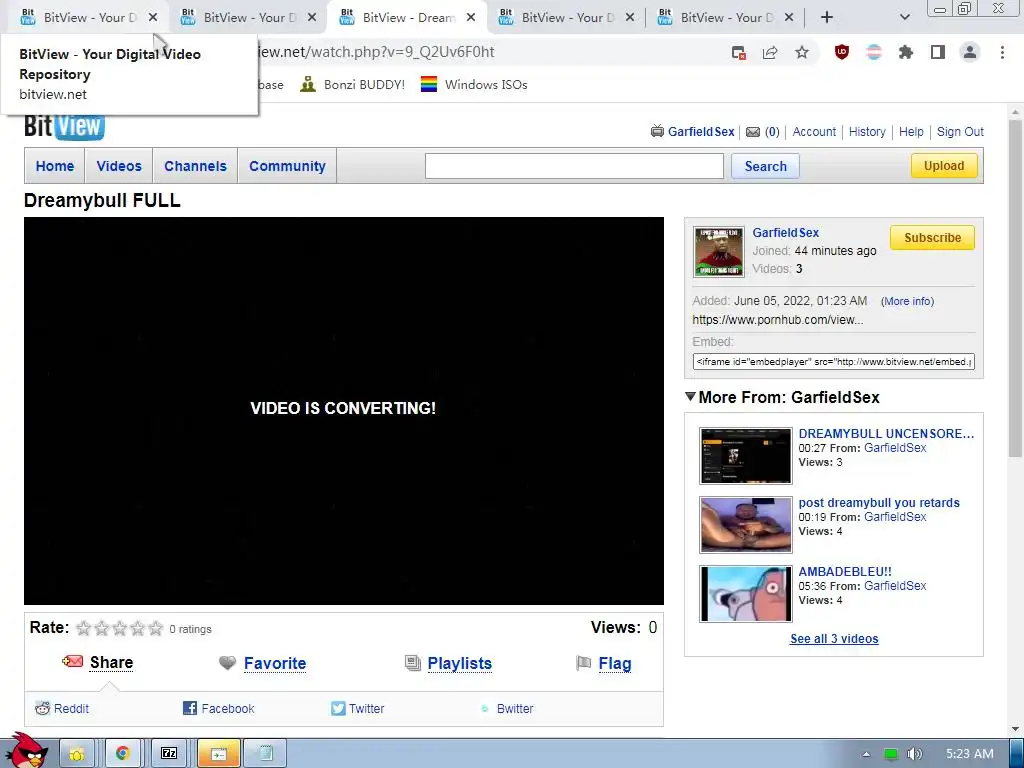Click Sign Out
1024x768 pixels.
960,131
